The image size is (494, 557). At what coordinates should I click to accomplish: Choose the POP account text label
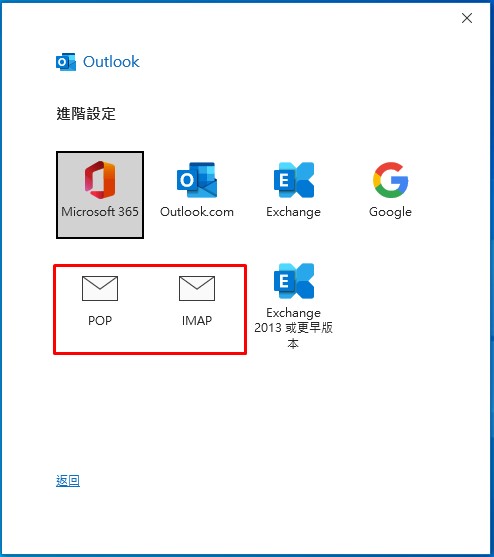click(100, 320)
